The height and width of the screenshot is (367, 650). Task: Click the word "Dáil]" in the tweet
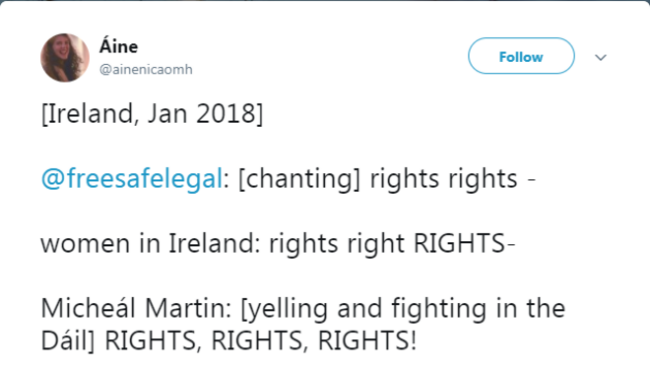pyautogui.click(x=68, y=341)
